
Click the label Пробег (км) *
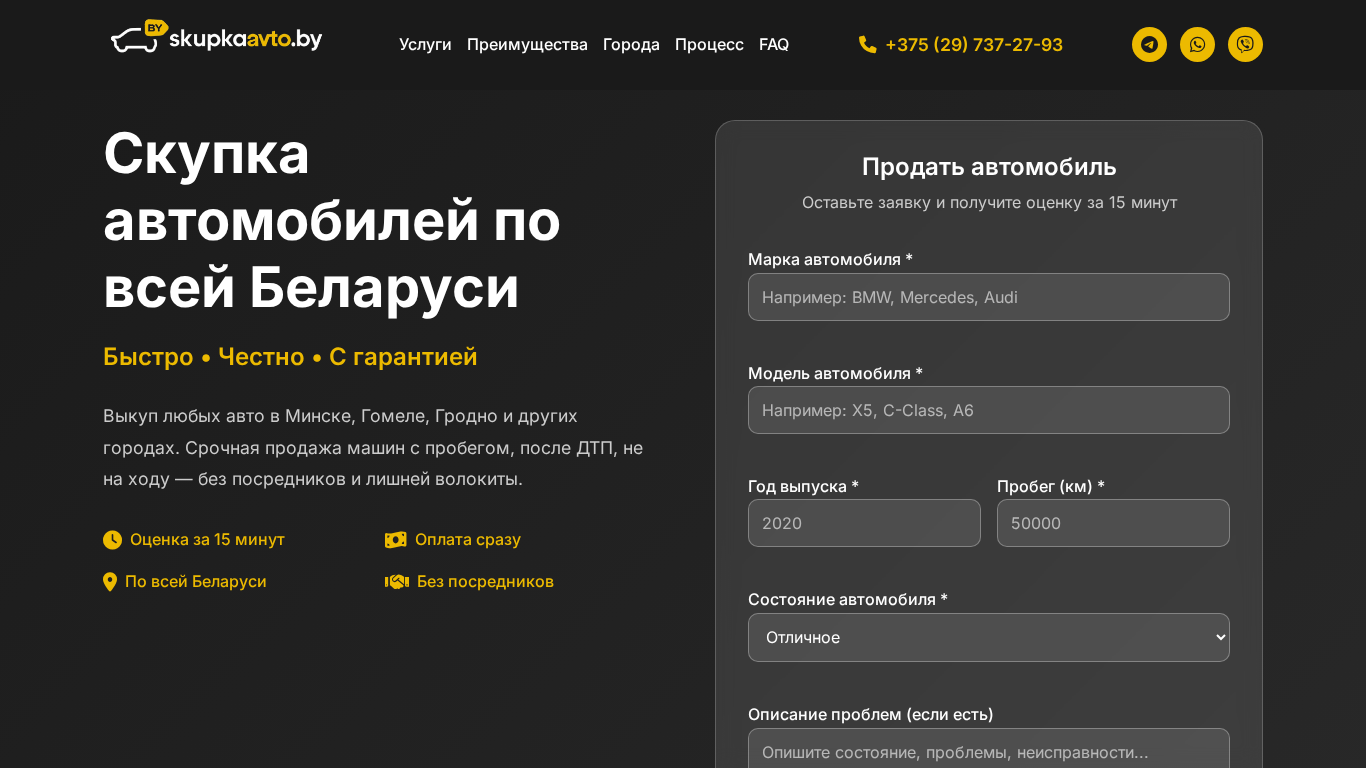coord(1050,487)
